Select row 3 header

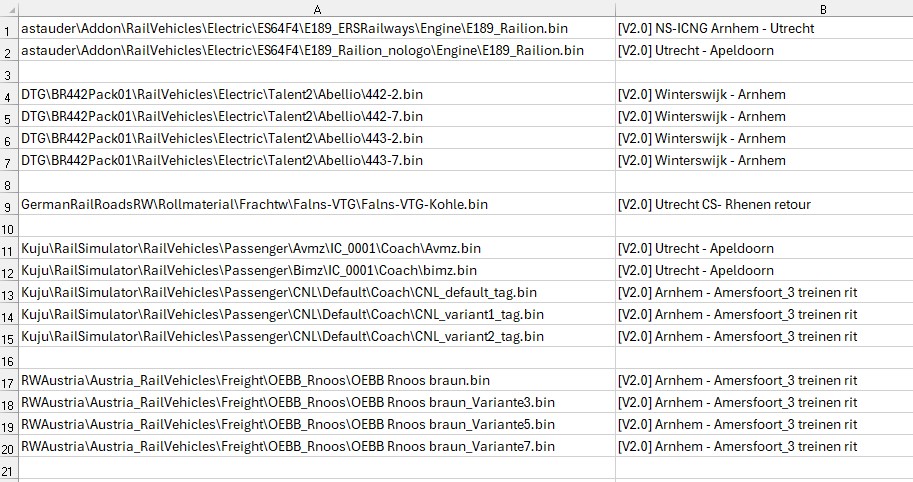click(9, 72)
